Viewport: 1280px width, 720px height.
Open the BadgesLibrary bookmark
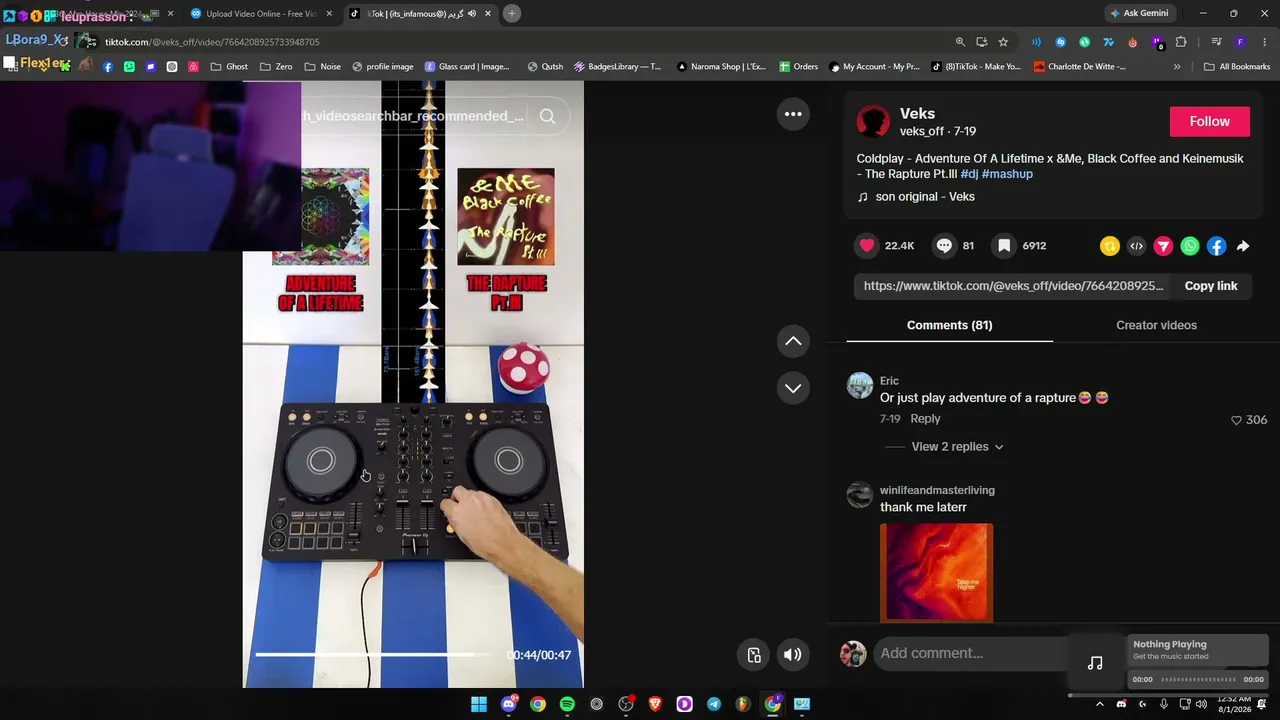point(617,67)
